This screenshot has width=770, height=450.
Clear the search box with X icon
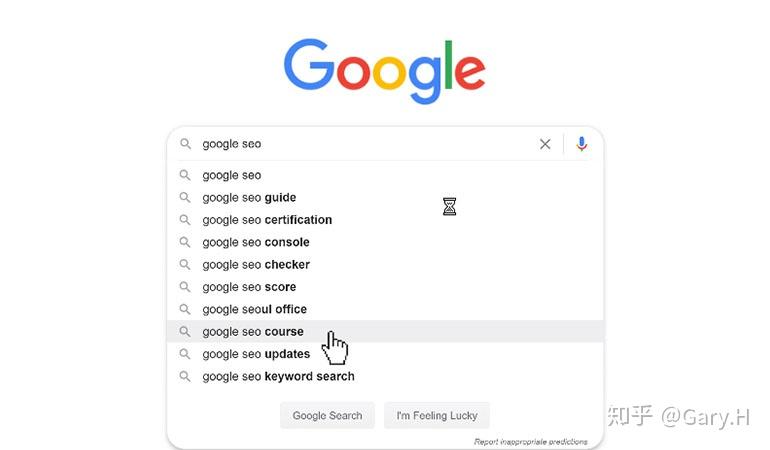545,144
